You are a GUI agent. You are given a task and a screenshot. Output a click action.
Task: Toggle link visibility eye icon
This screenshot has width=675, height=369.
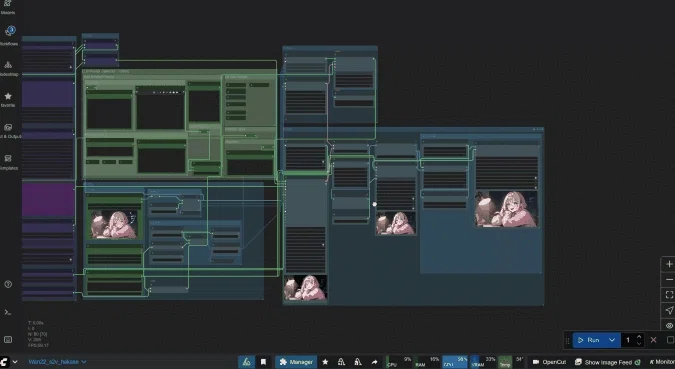pyautogui.click(x=669, y=326)
